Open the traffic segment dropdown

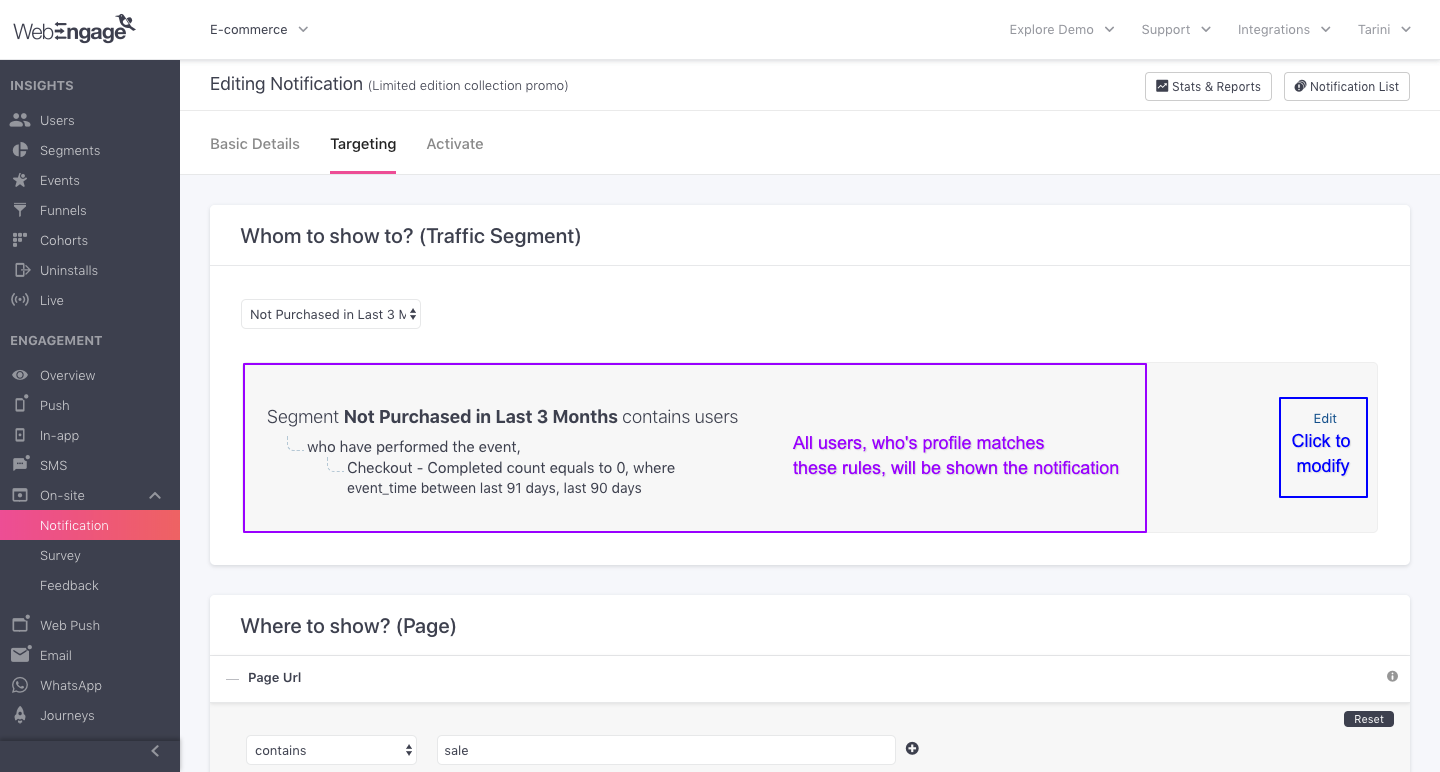click(331, 314)
